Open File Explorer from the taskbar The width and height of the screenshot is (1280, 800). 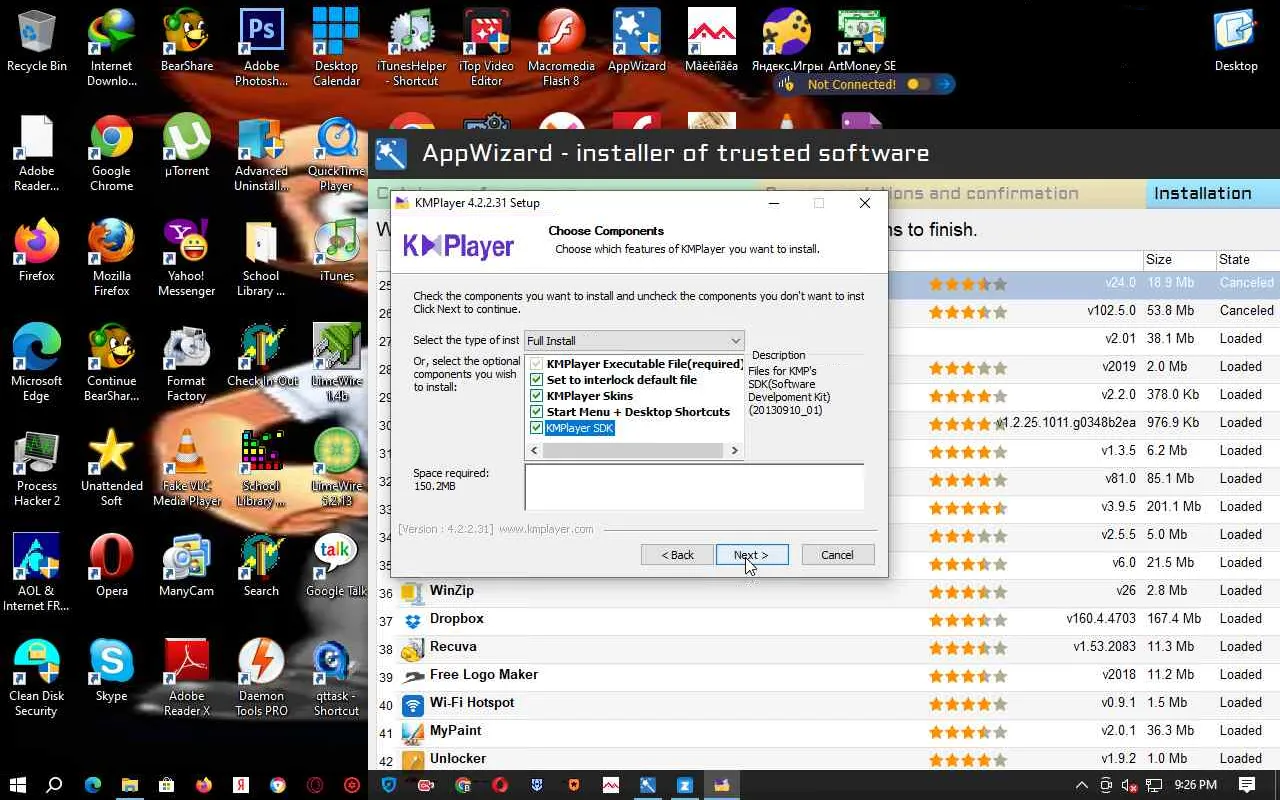129,785
